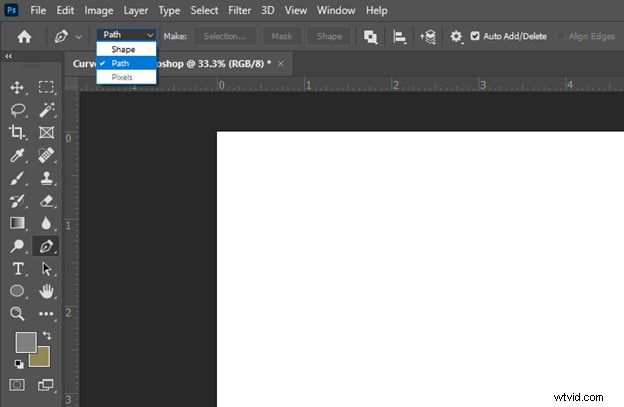Open the gear pen options icon
Viewport: 624px width, 407px height.
(x=456, y=37)
